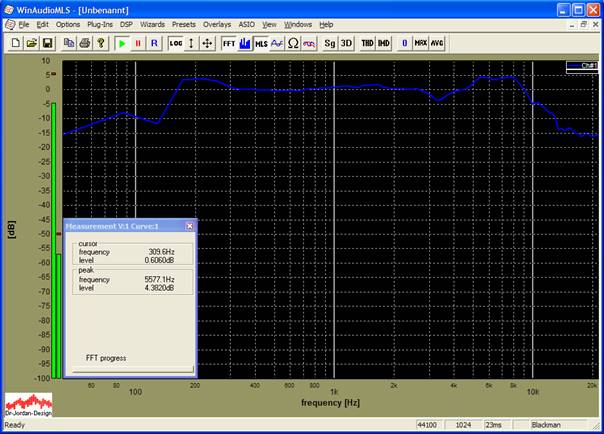Open the ASIO menu
604x434 pixels.
246,24
